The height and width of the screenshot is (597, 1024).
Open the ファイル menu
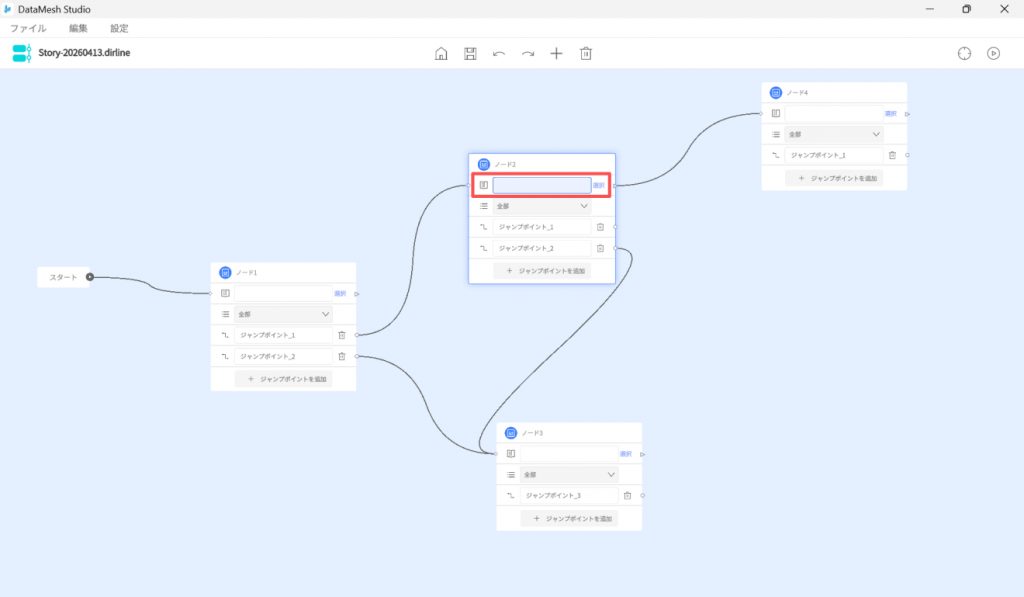click(x=28, y=28)
